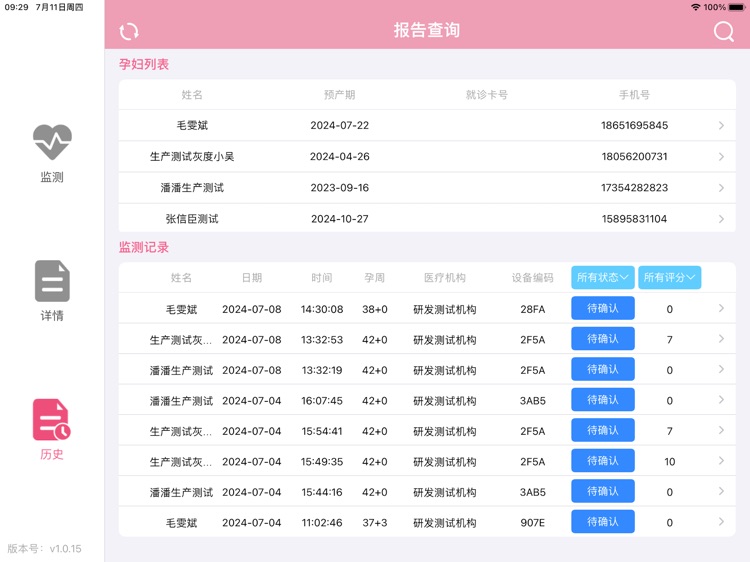The image size is (750, 562).
Task: Click 待确认 button for 11:02:46 record
Action: pos(603,522)
